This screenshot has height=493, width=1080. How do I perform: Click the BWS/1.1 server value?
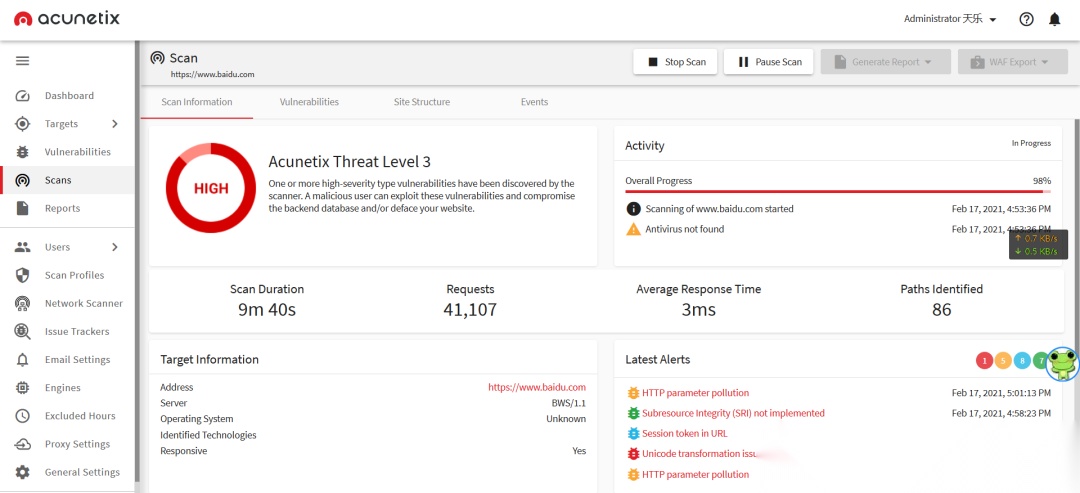pyautogui.click(x=569, y=403)
